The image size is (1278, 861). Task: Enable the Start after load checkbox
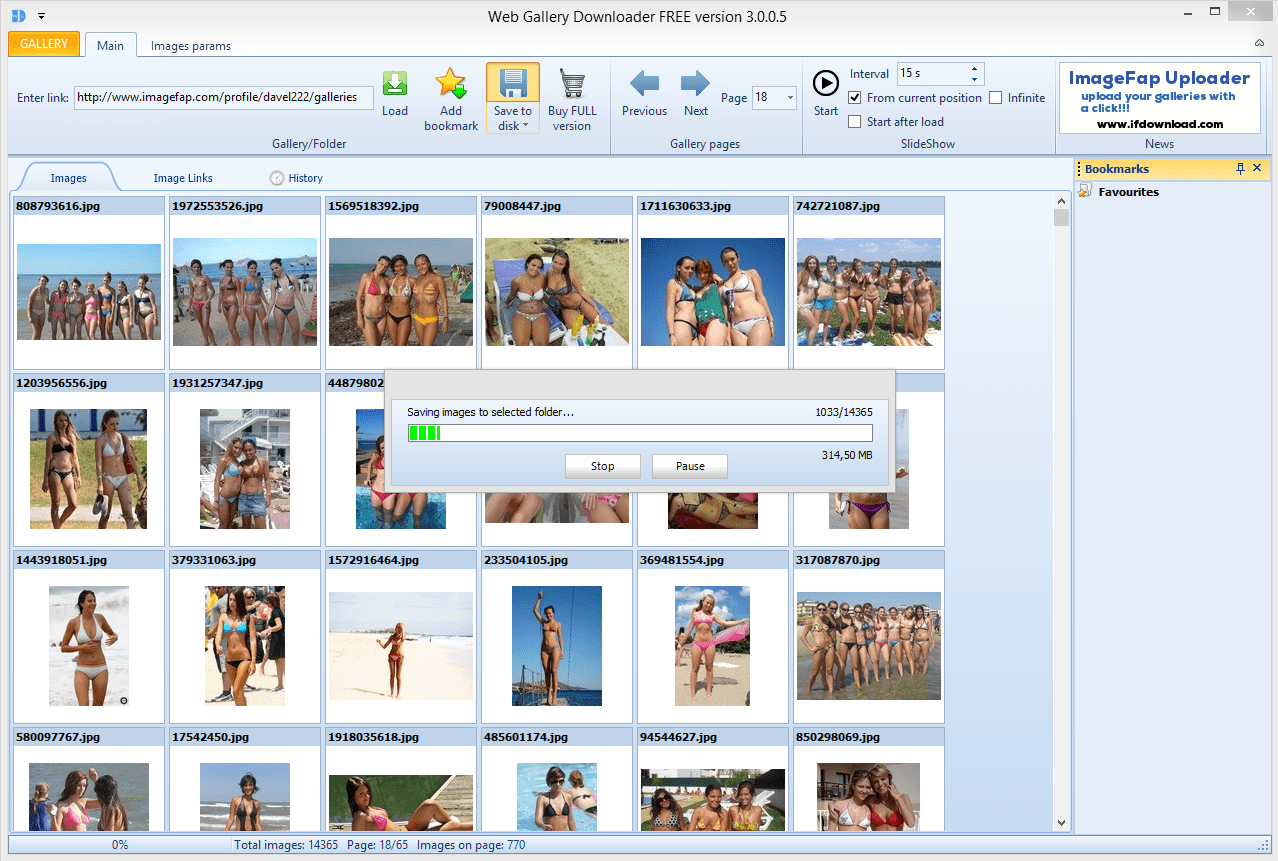pyautogui.click(x=855, y=122)
